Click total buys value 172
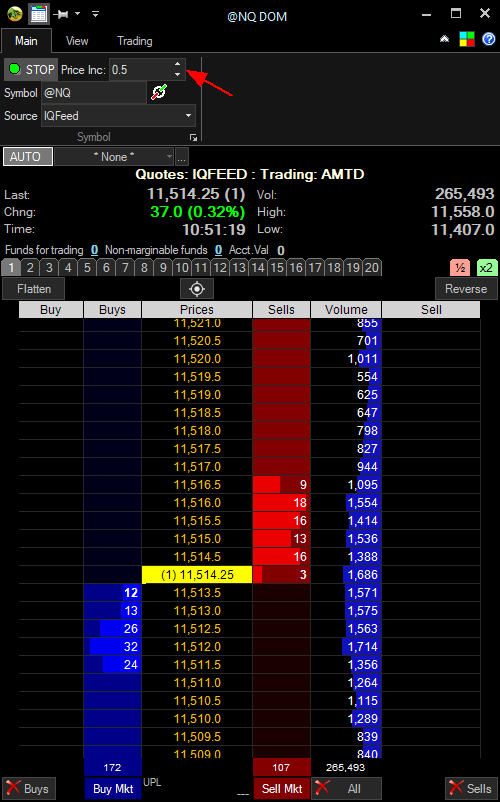 (112, 767)
